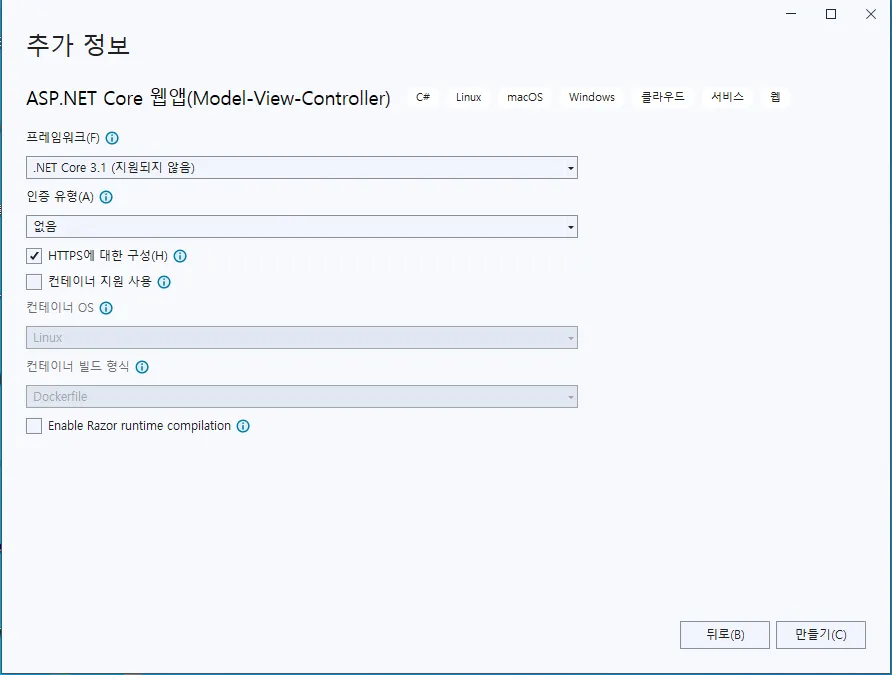
Task: Open the 컨테이너 OS Linux dropdown
Action: point(302,338)
